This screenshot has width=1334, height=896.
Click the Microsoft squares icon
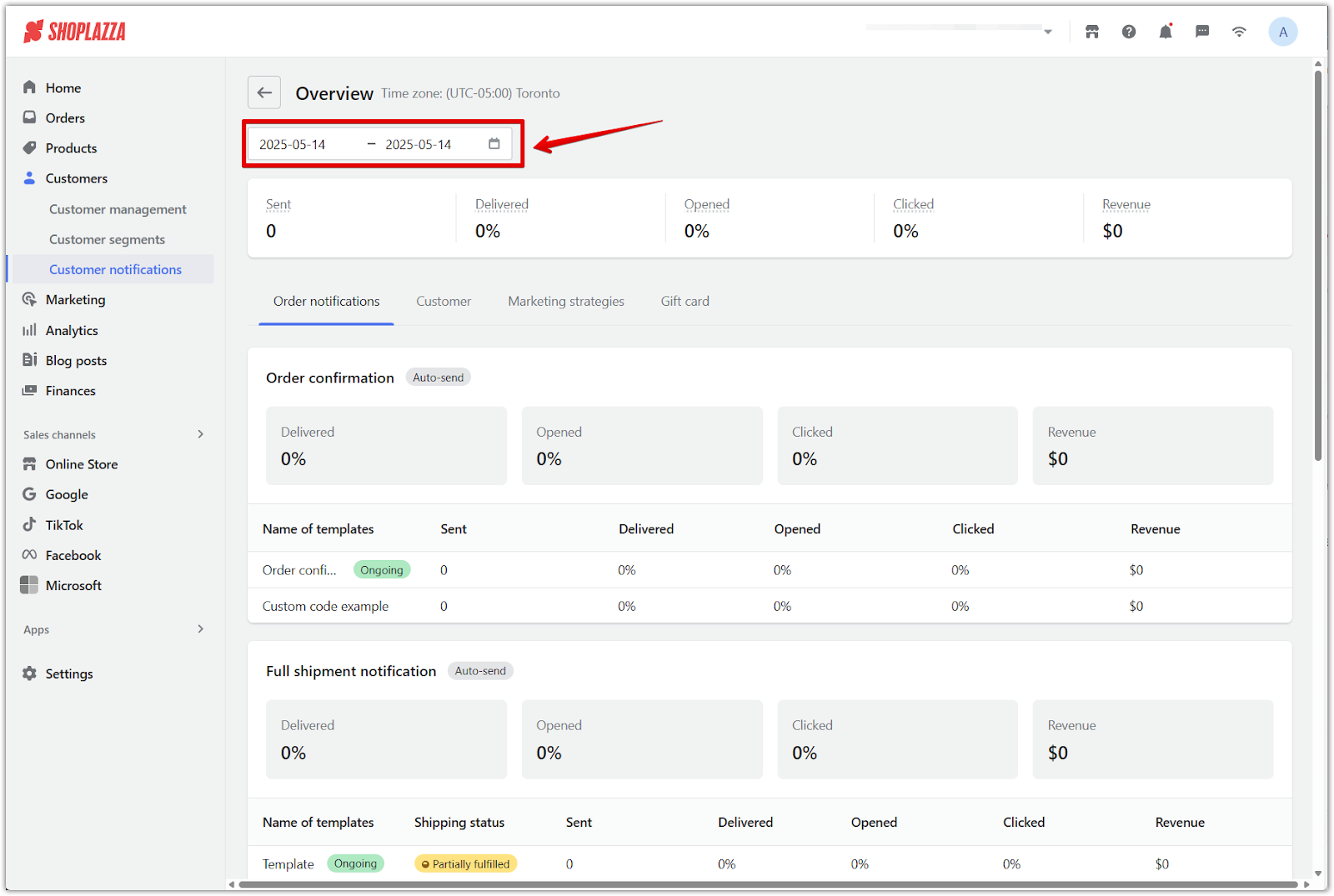tap(29, 585)
